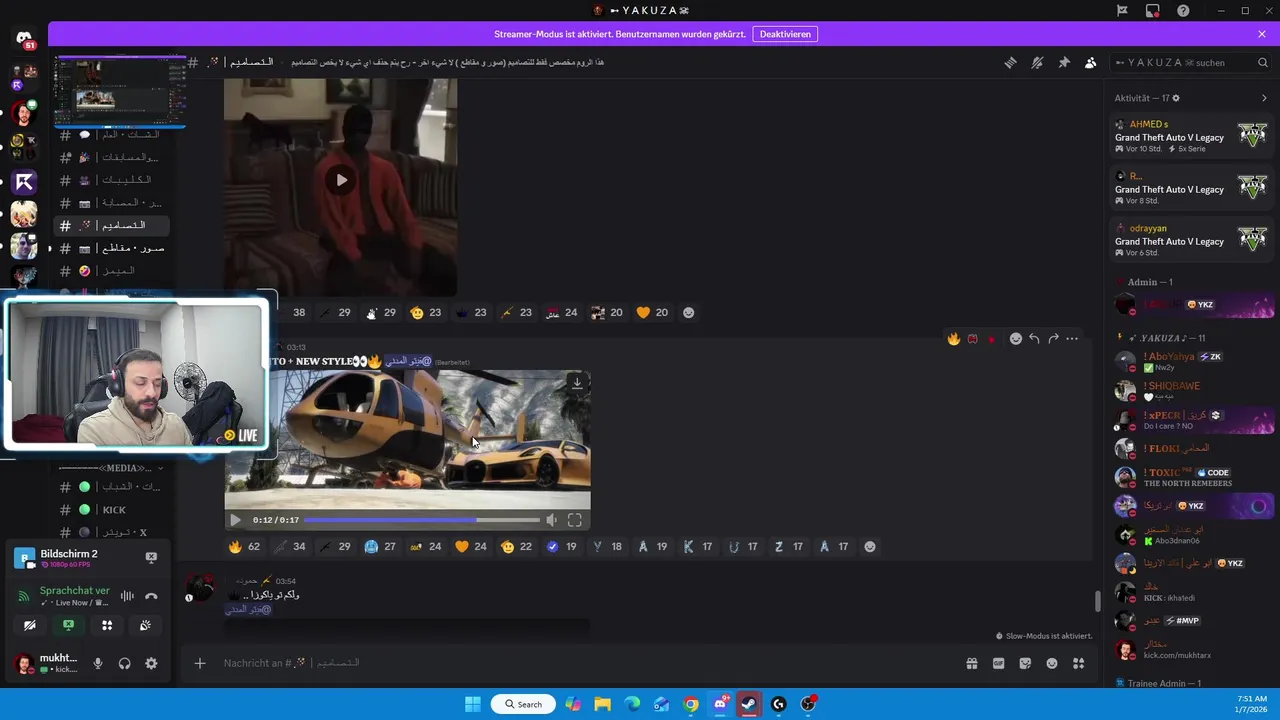Open Discord direct messages home icon
Screen dimensions: 1280x720
point(24,38)
